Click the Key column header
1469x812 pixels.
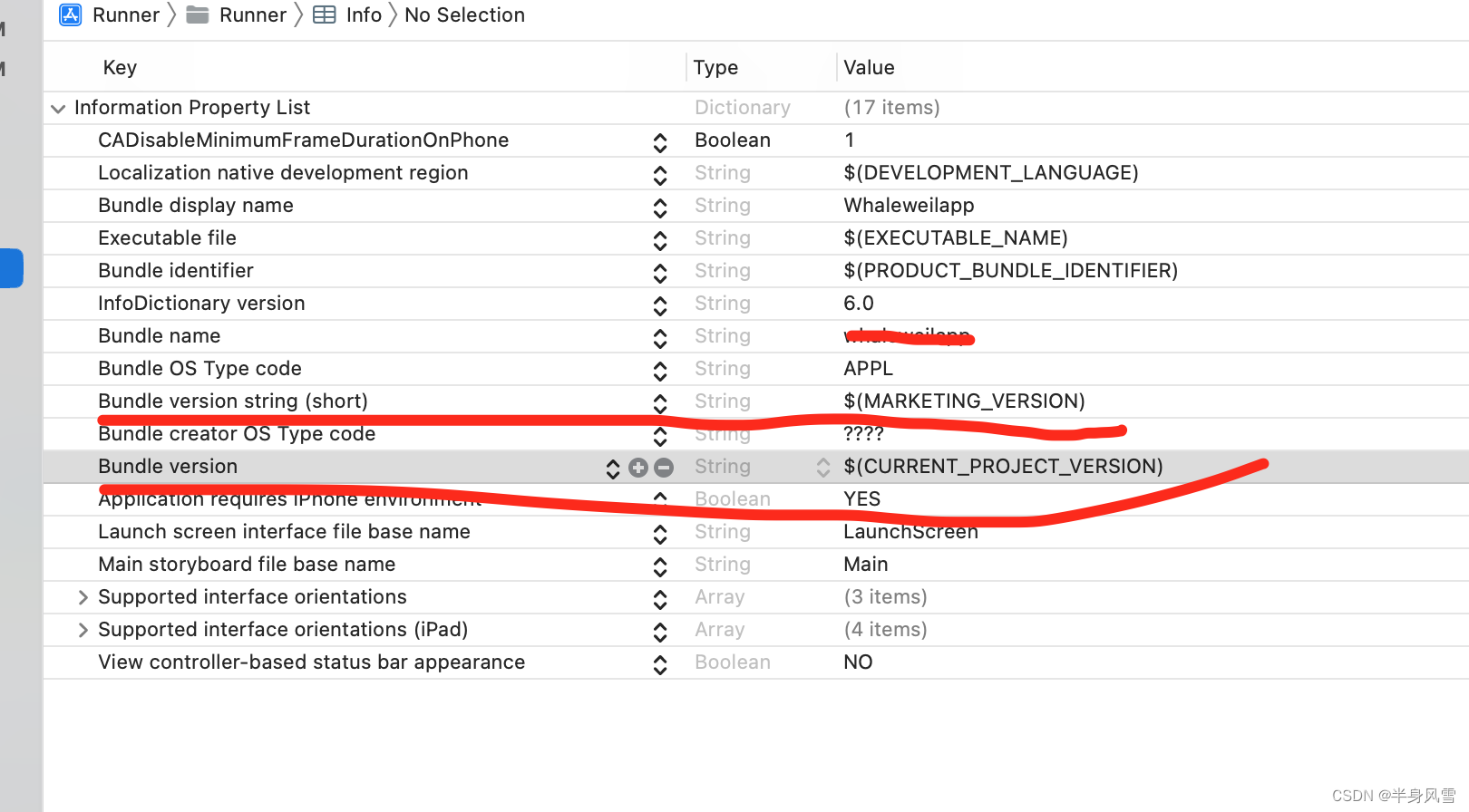[x=120, y=68]
